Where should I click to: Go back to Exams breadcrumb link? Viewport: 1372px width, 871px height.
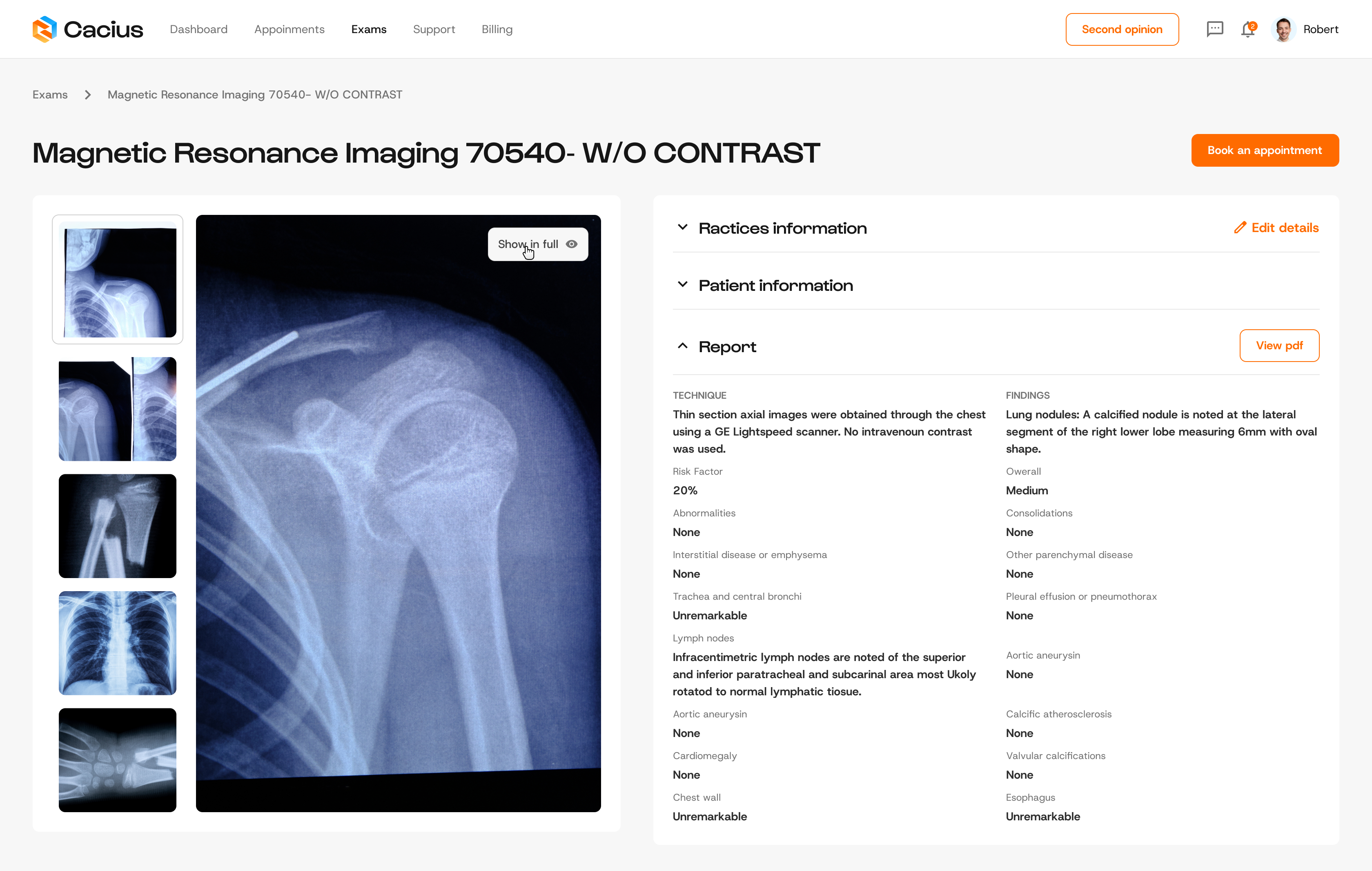pyautogui.click(x=50, y=95)
